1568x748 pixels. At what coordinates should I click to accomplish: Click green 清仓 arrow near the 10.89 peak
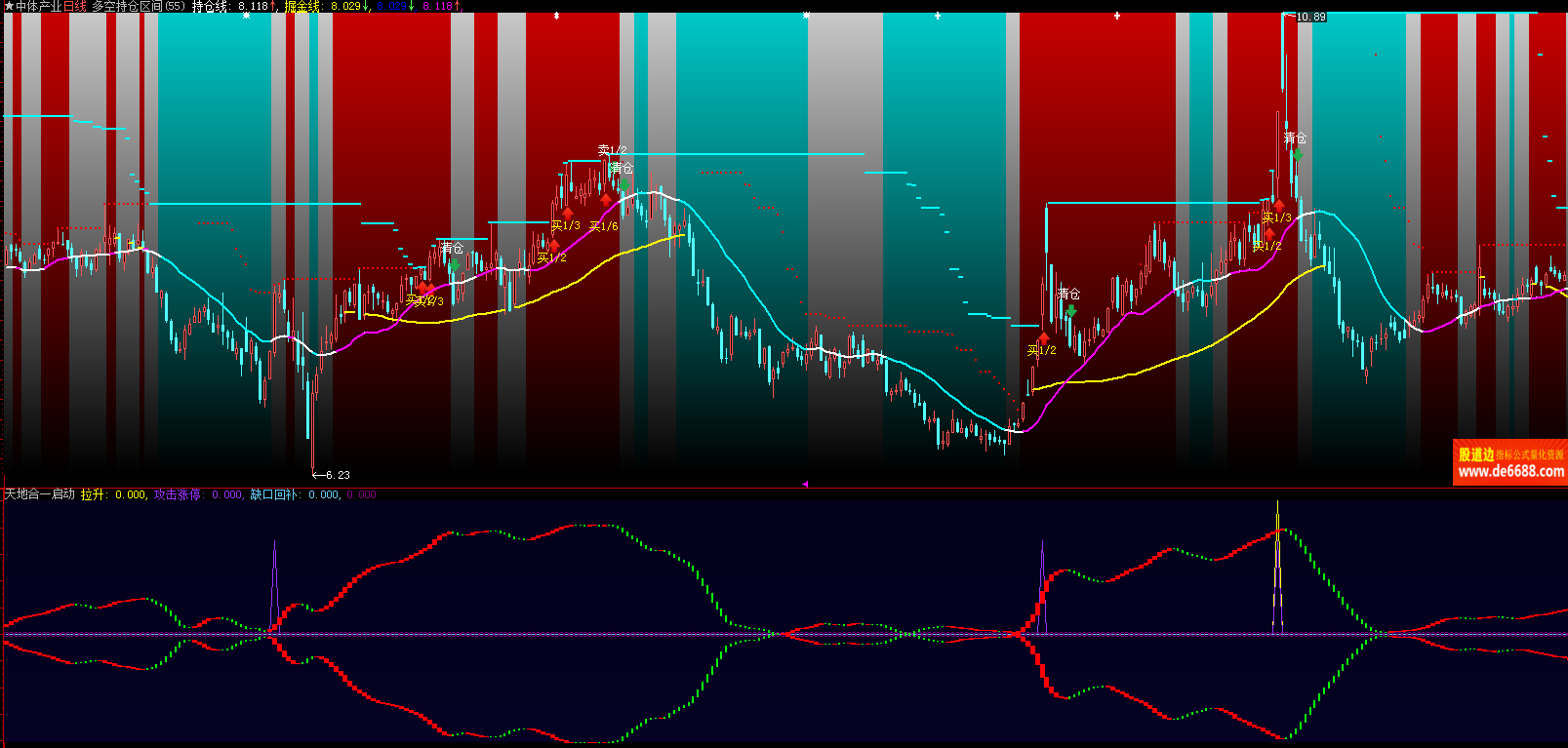tap(1297, 154)
